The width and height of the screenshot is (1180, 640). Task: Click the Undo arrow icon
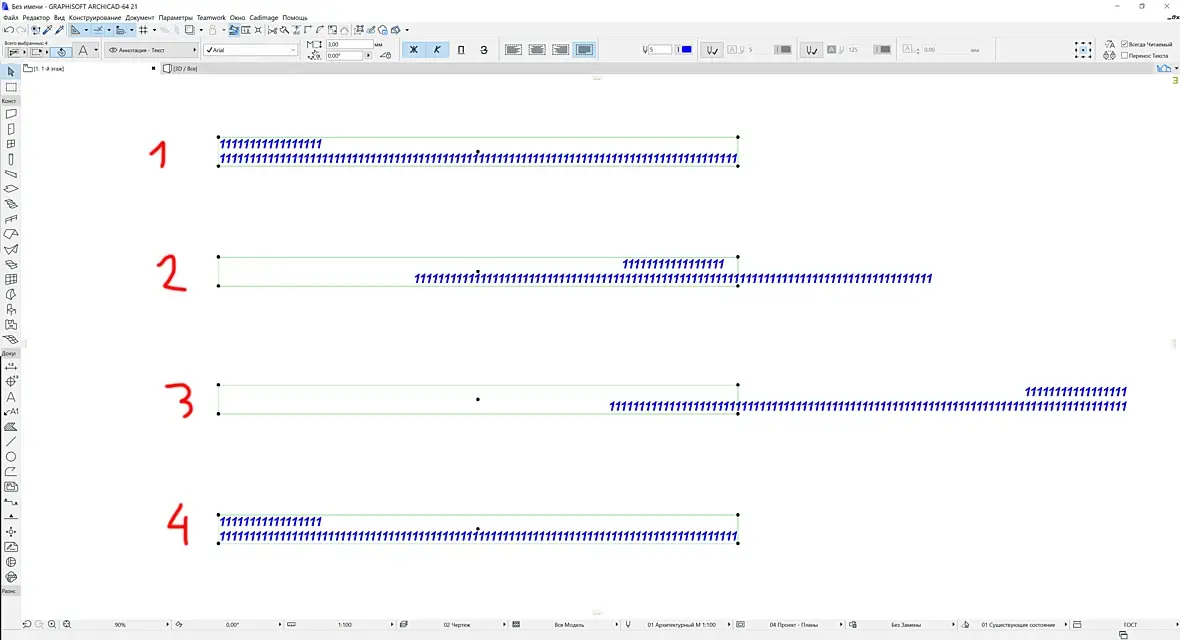[x=8, y=30]
